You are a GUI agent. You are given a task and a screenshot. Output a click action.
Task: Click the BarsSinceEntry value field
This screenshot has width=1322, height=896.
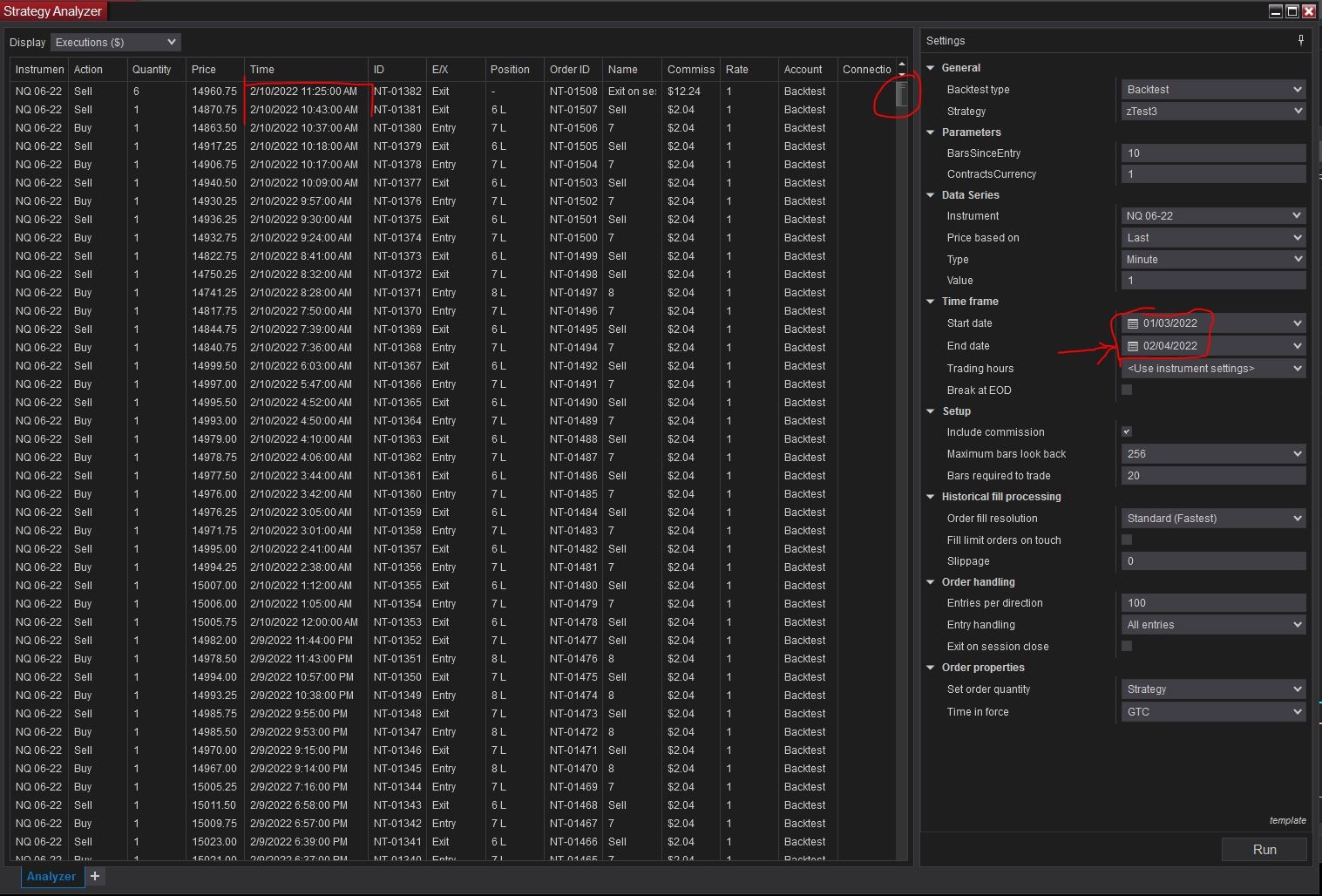1213,153
